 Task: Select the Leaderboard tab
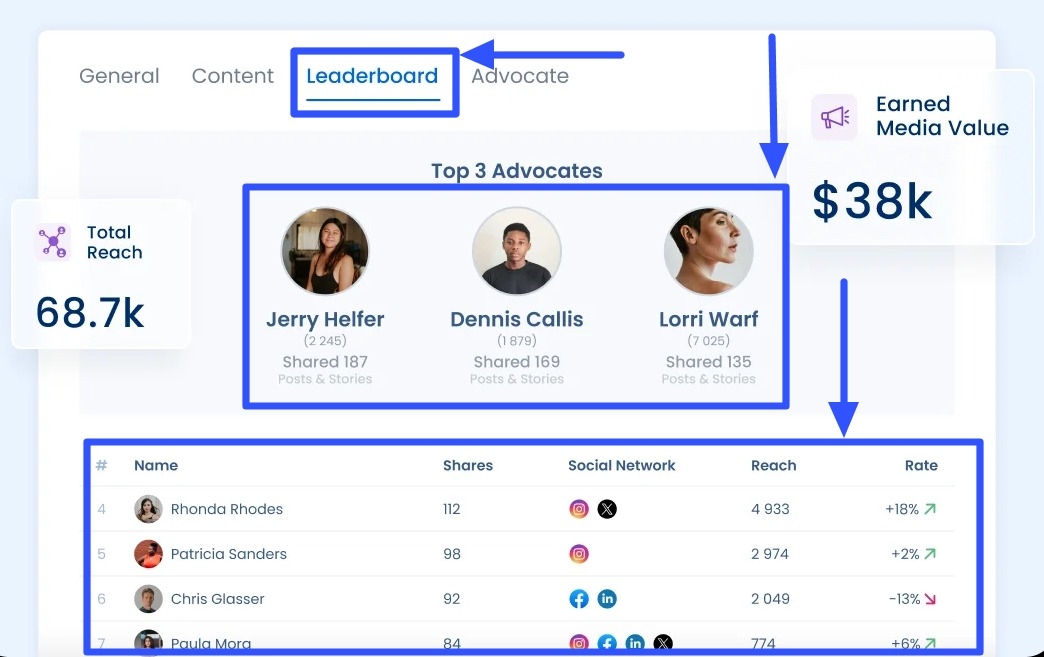click(x=372, y=75)
